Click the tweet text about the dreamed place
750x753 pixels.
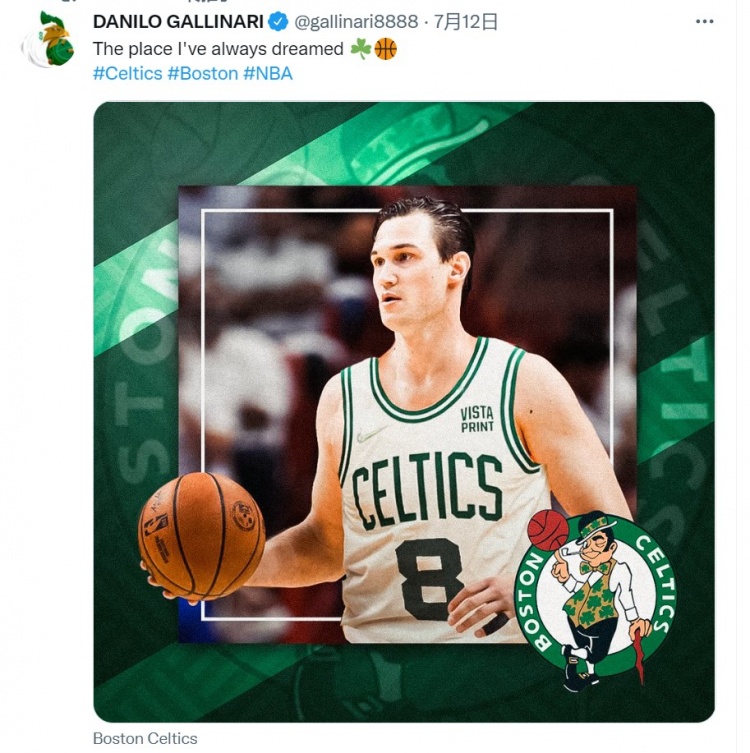point(217,48)
